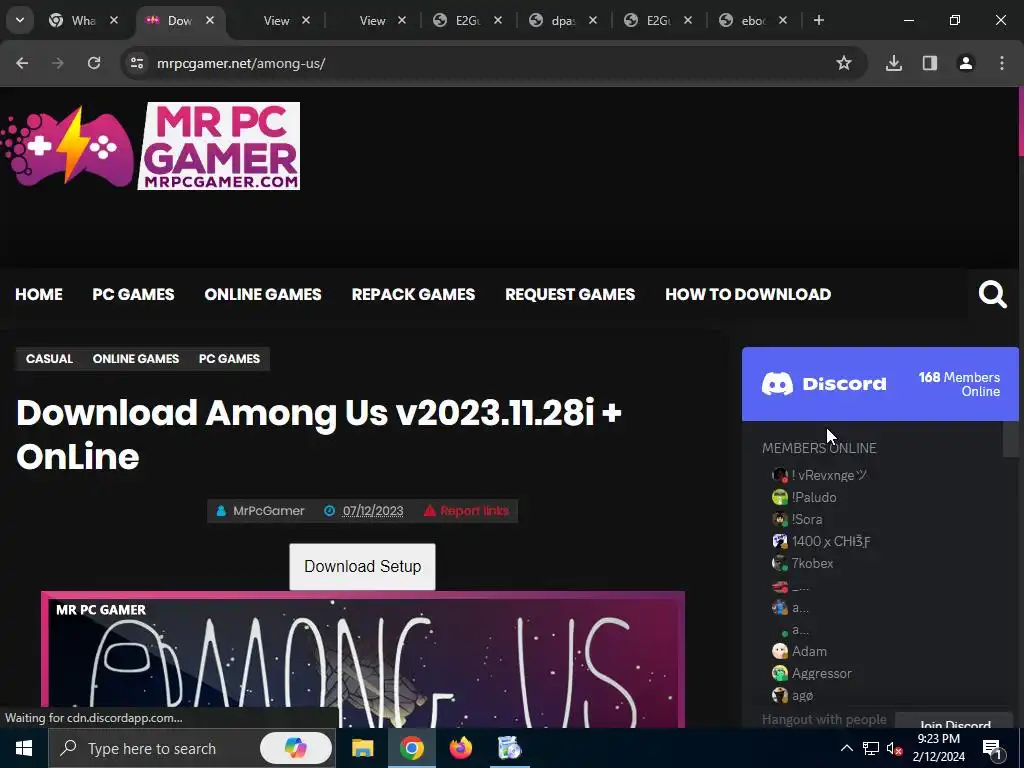The width and height of the screenshot is (1024, 768).
Task: Click the Download Setup button
Action: (x=362, y=566)
